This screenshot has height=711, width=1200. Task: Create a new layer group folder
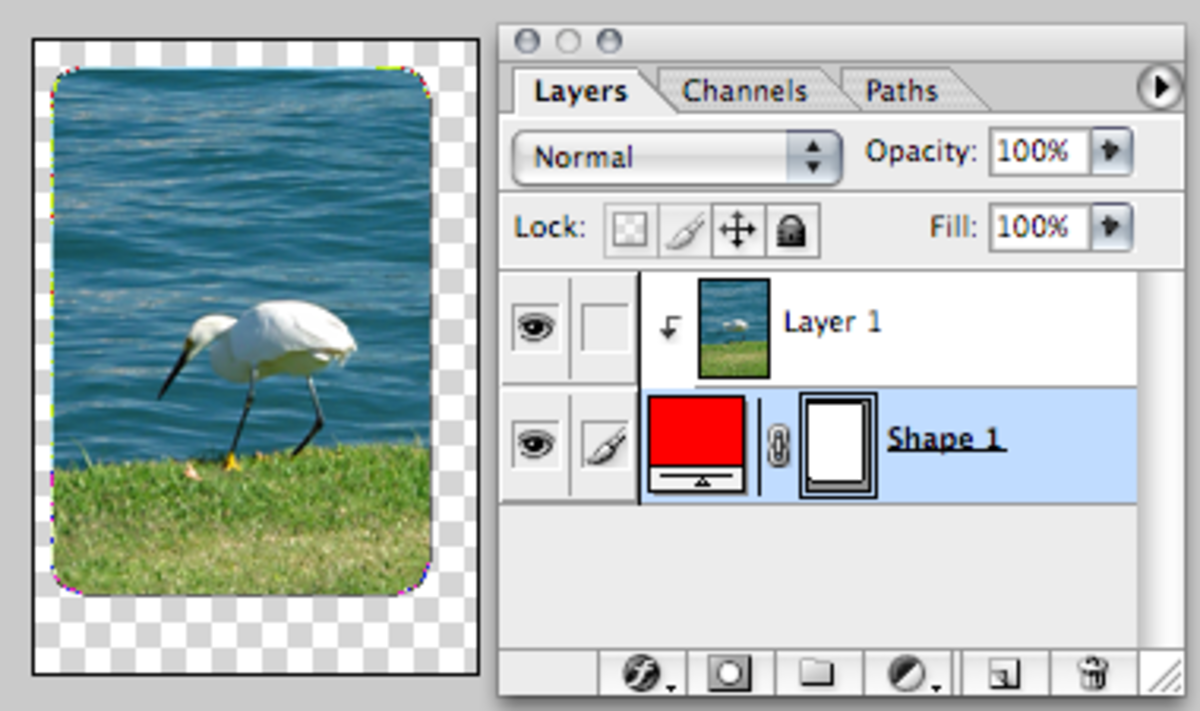(x=817, y=675)
